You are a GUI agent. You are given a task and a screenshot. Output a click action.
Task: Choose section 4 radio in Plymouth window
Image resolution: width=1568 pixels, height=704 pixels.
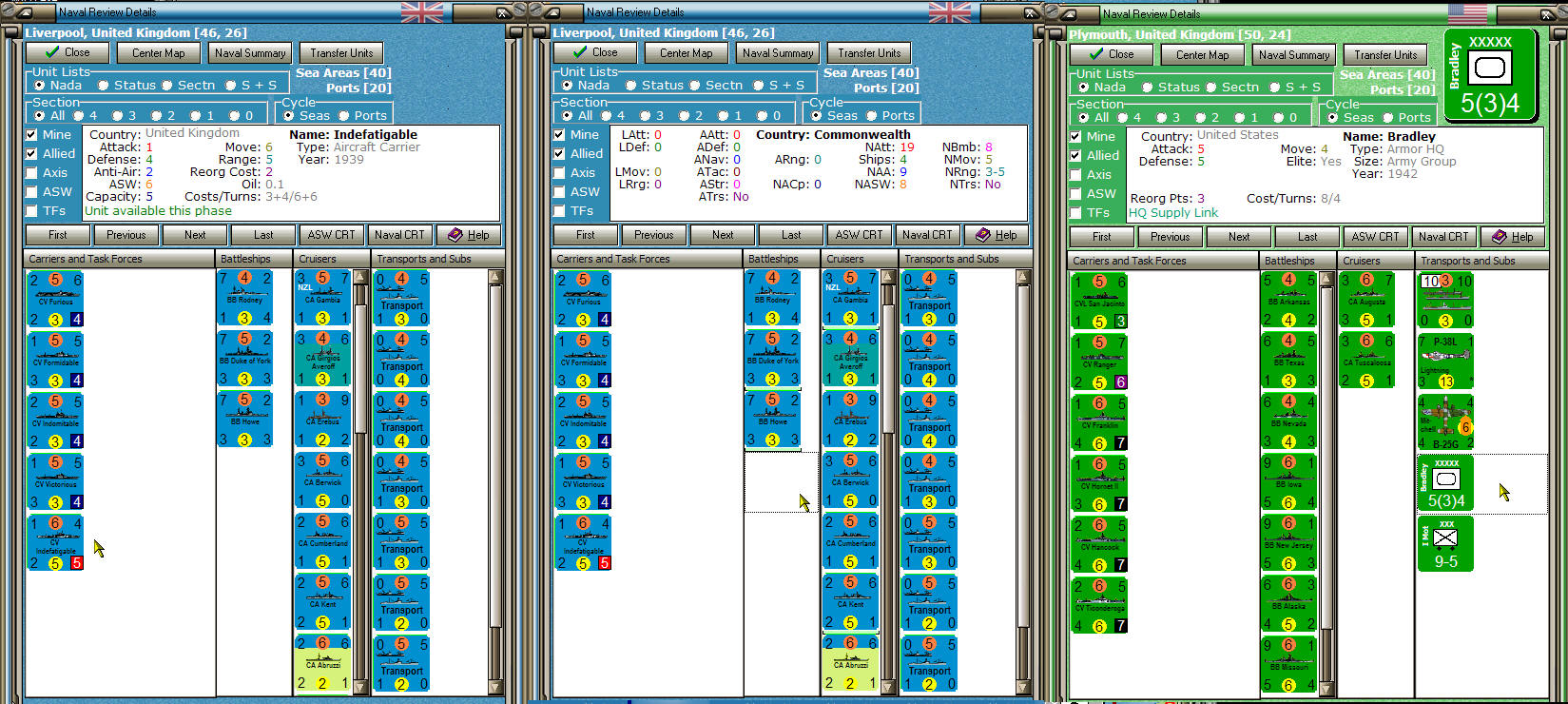click(1129, 118)
